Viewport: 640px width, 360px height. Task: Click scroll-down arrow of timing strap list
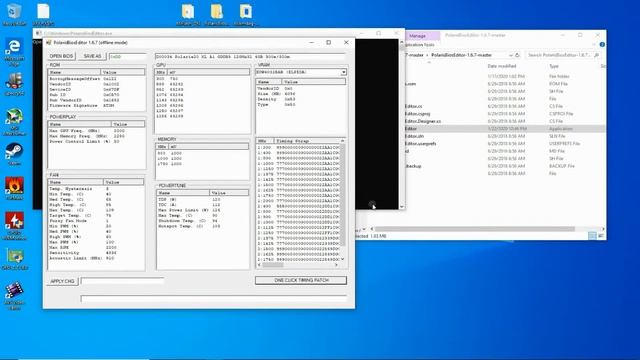342,259
